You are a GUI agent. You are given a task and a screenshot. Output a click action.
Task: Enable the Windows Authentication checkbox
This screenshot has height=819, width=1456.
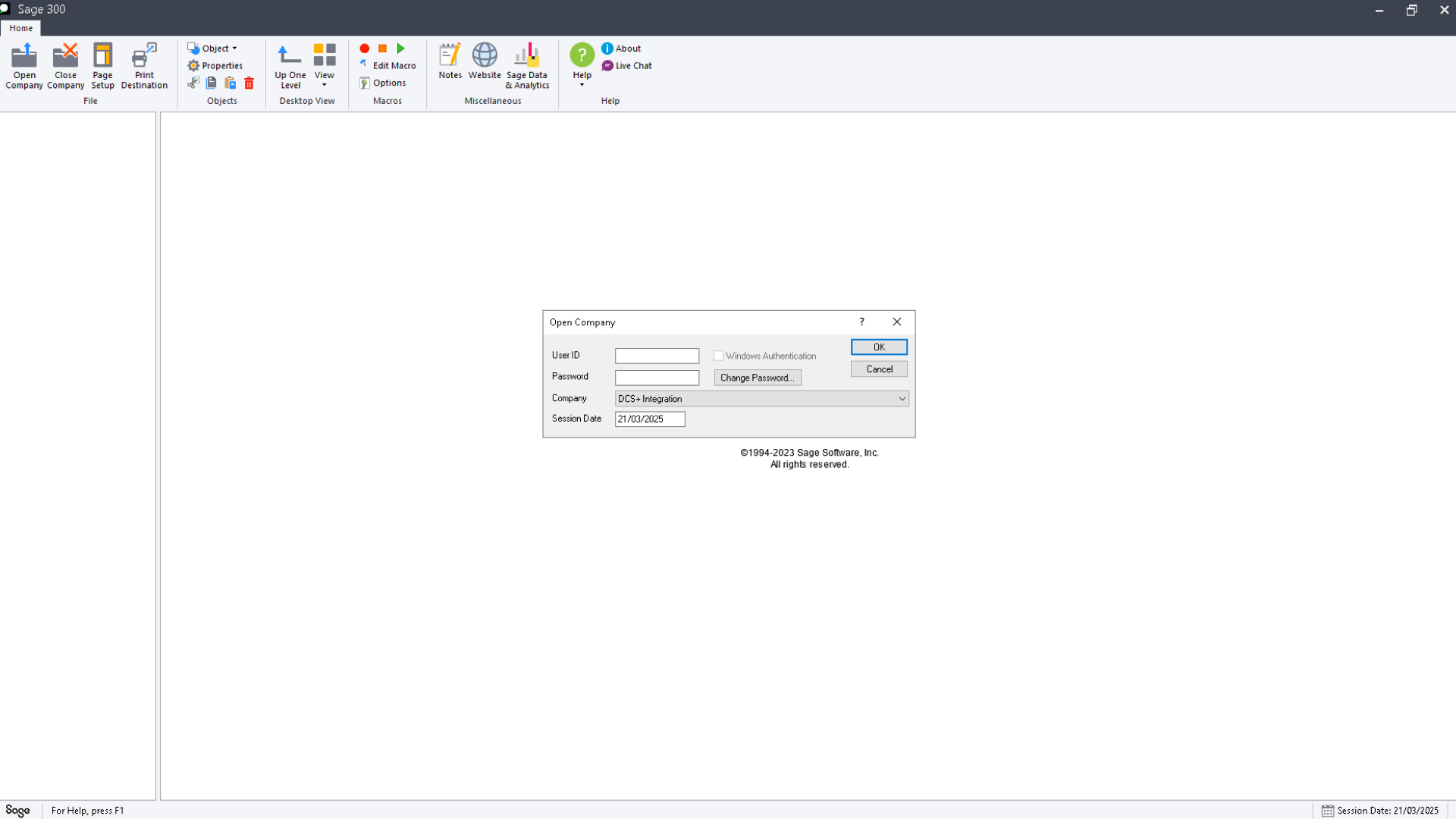(x=718, y=356)
